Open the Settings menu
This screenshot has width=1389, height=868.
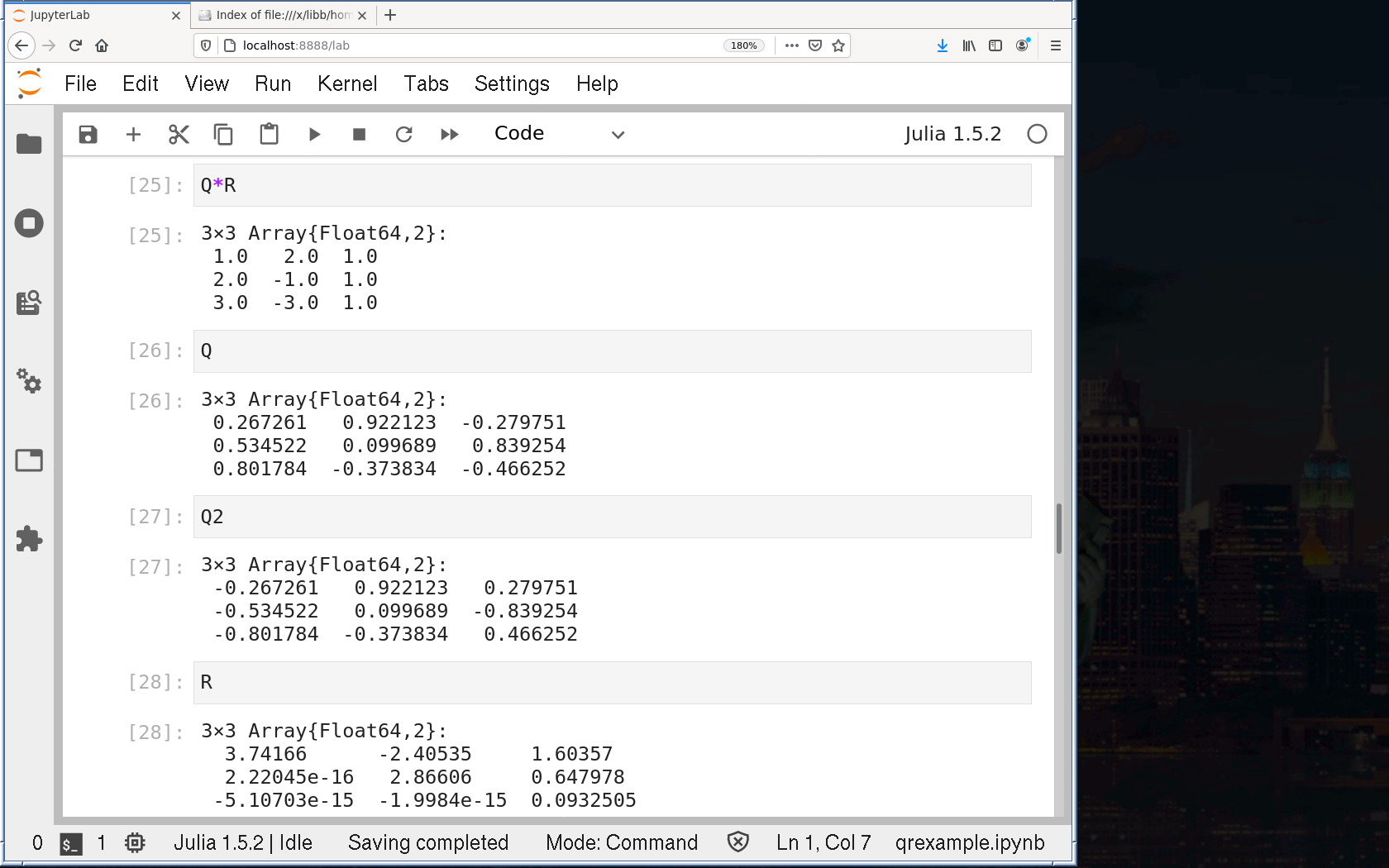coord(511,83)
